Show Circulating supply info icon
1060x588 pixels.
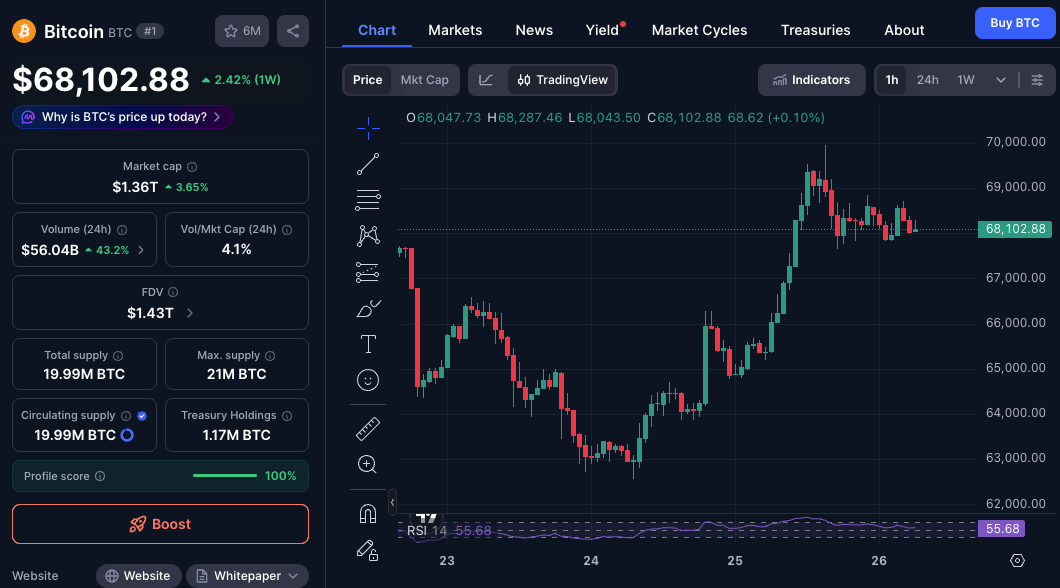pyautogui.click(x=126, y=416)
